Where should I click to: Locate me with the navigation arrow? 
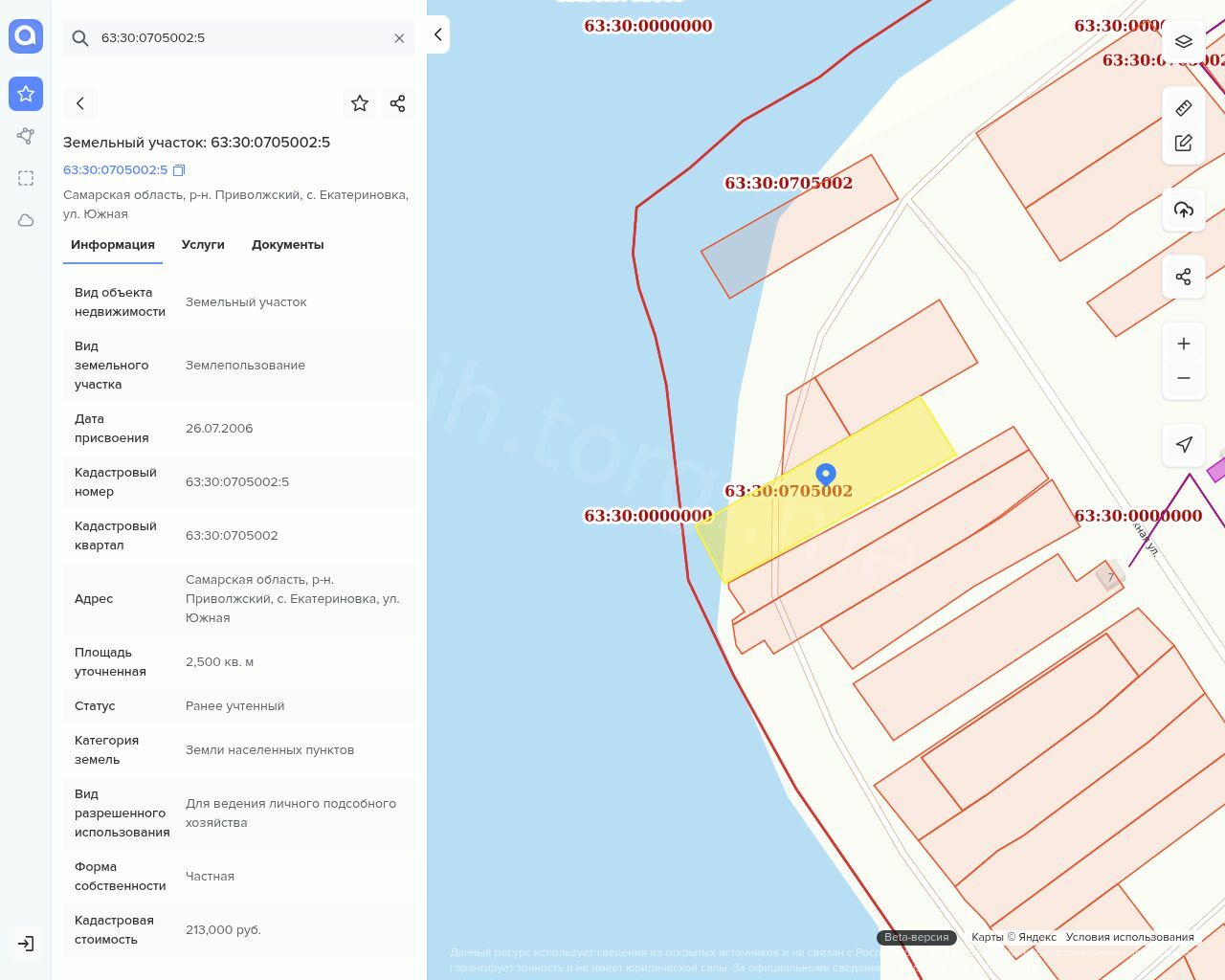(x=1184, y=444)
